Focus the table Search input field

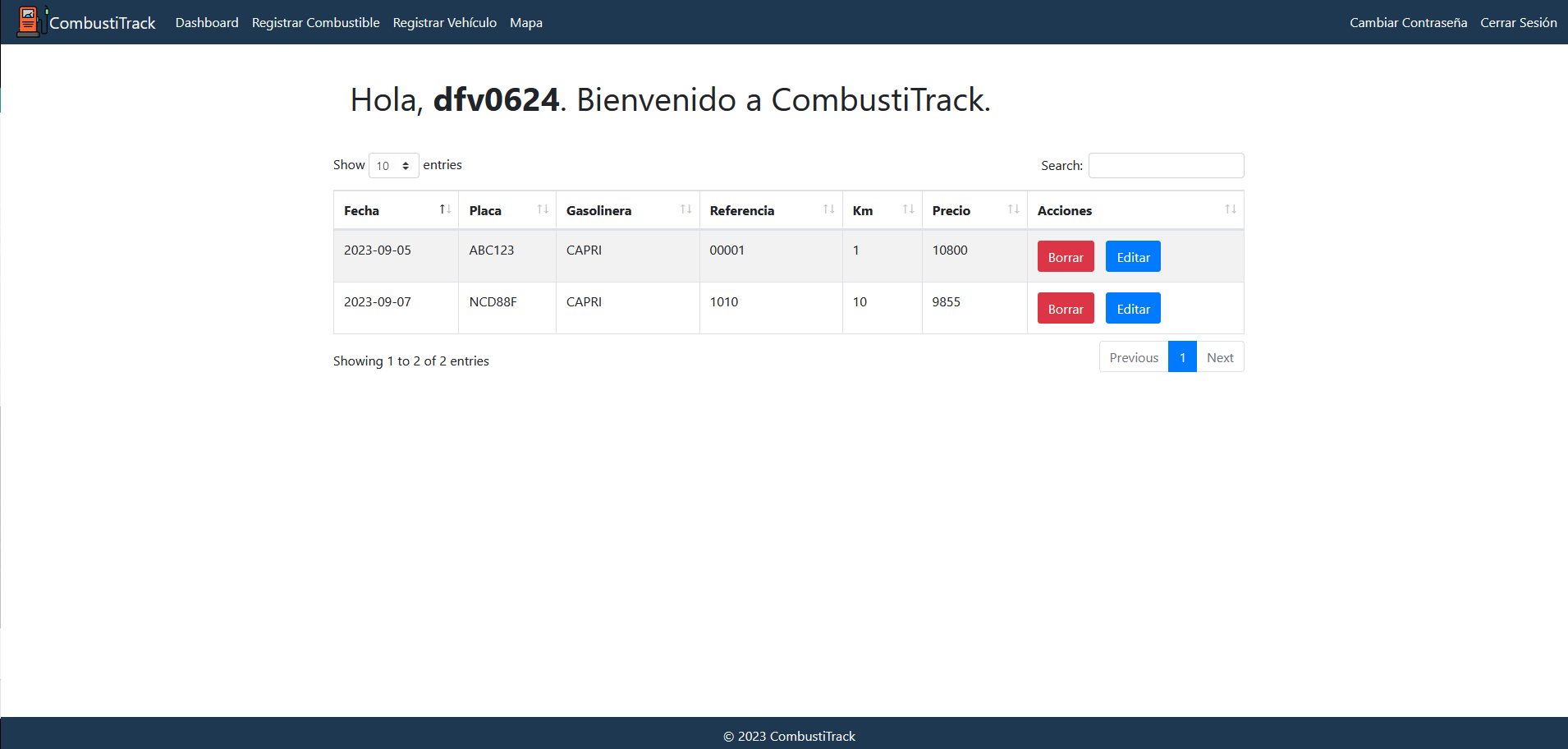pos(1165,166)
